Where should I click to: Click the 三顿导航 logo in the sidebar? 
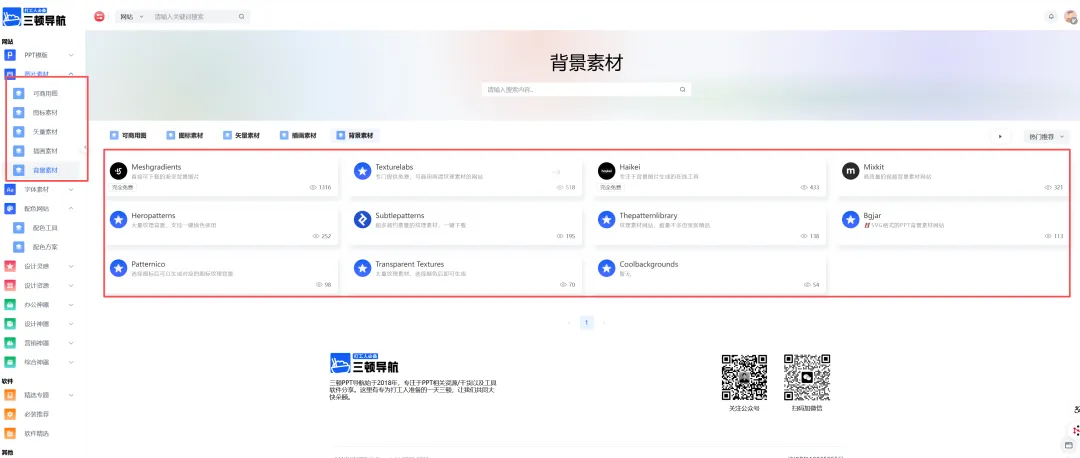pyautogui.click(x=34, y=17)
